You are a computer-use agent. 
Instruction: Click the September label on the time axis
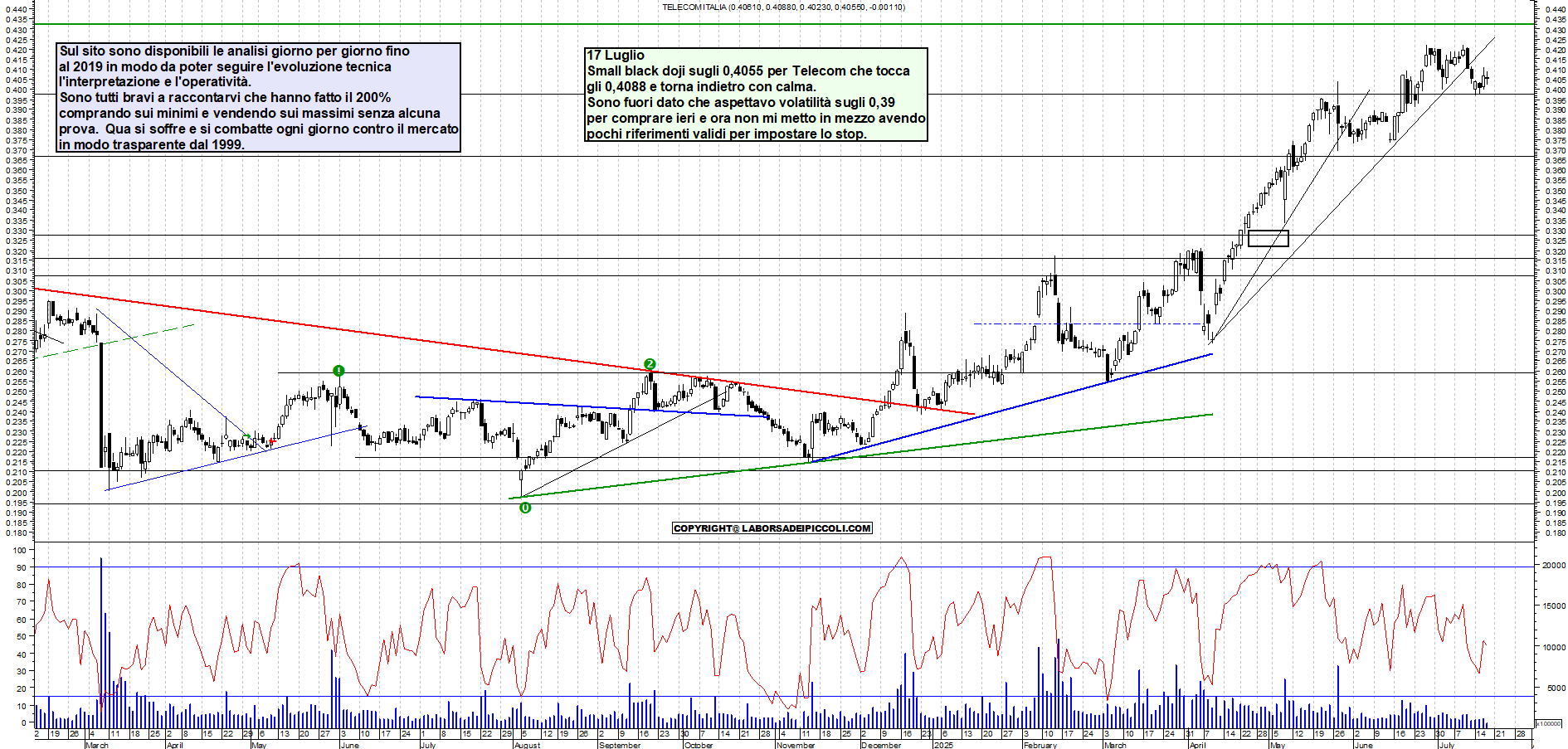point(620,745)
